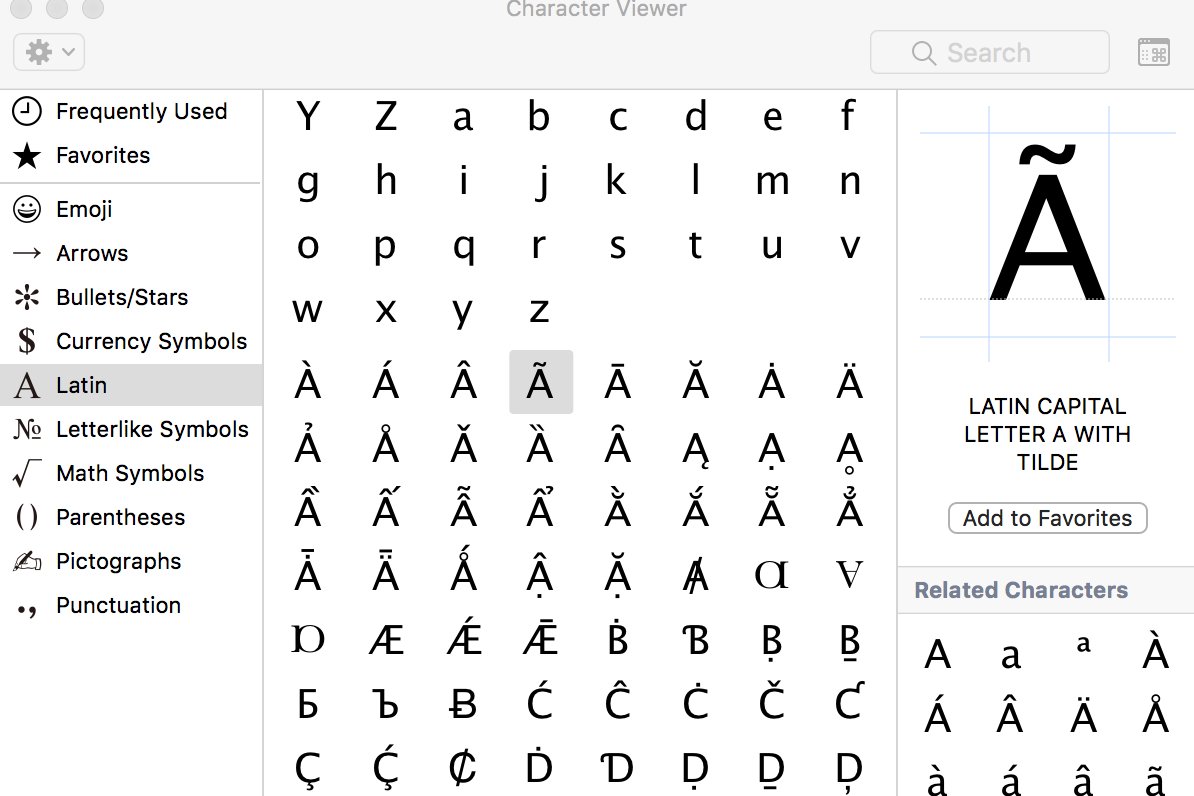This screenshot has height=796, width=1194.
Task: Show the Math Symbols category
Action: (x=131, y=473)
